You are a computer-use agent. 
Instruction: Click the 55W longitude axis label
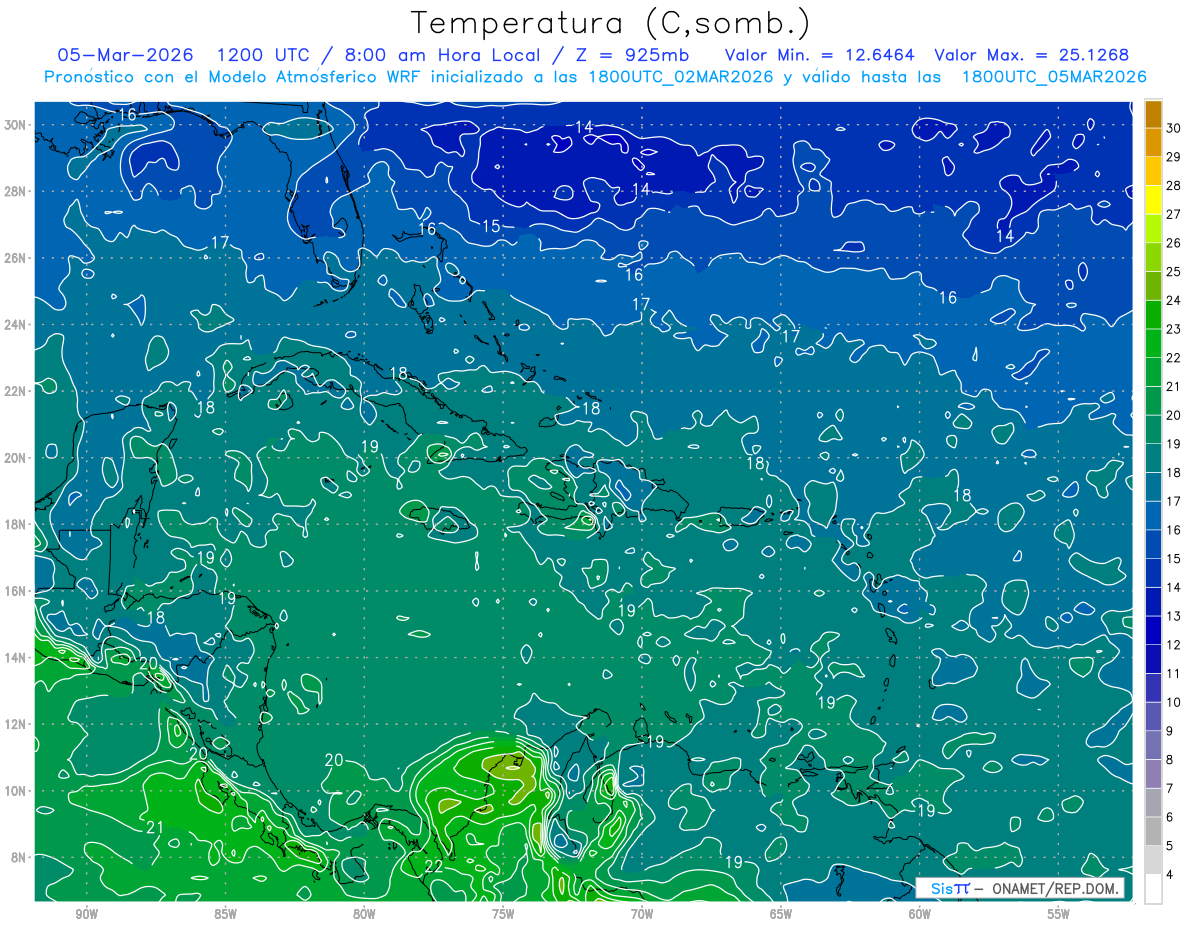[x=1059, y=914]
